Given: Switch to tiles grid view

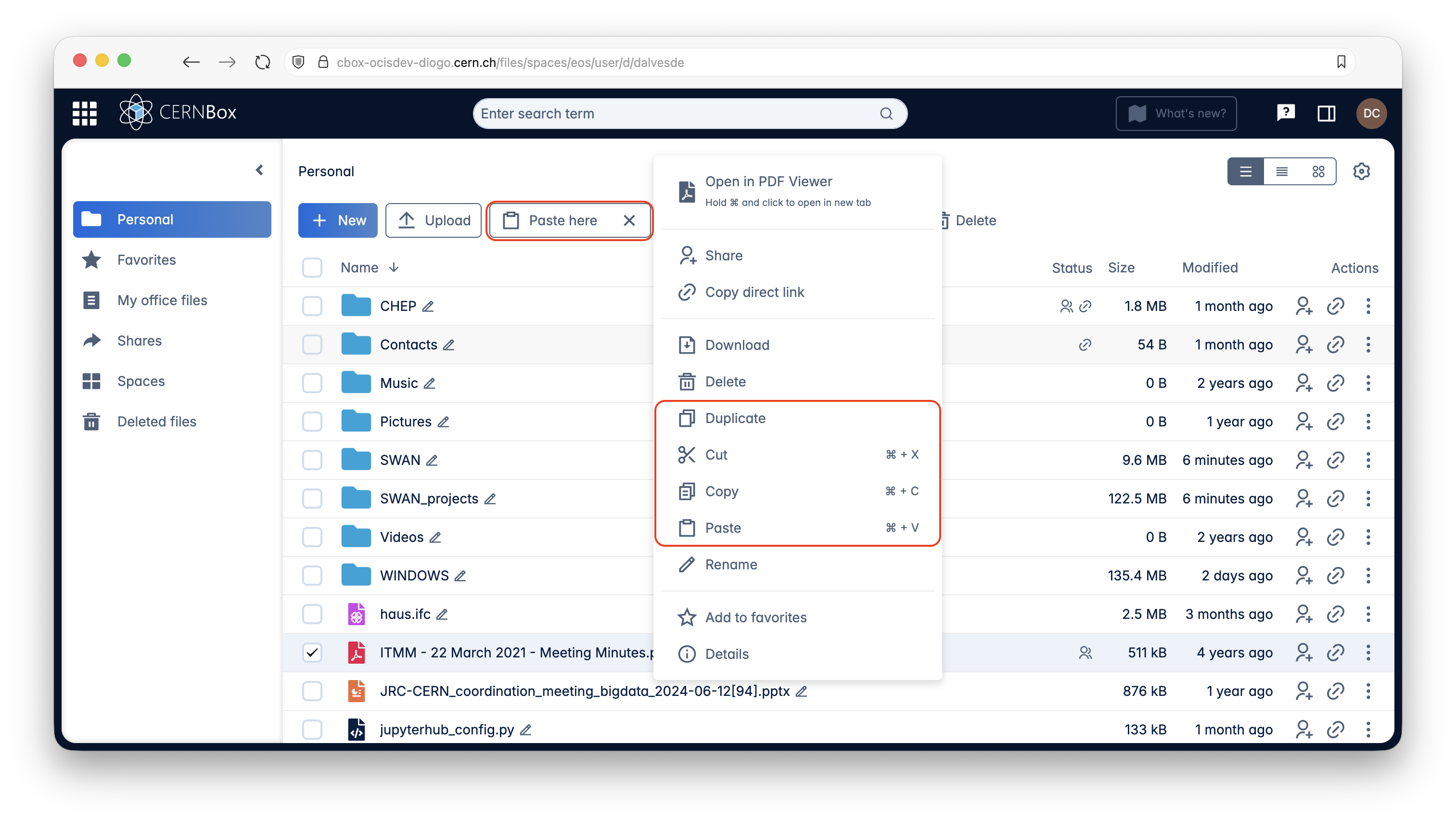Looking at the screenshot, I should 1318,171.
